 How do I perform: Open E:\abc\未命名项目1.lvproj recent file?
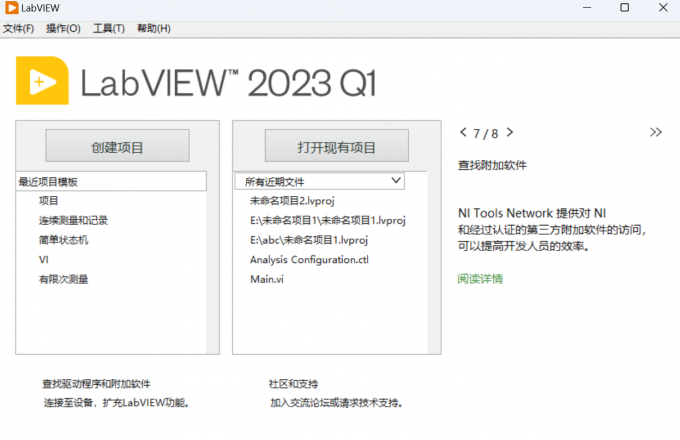point(309,240)
